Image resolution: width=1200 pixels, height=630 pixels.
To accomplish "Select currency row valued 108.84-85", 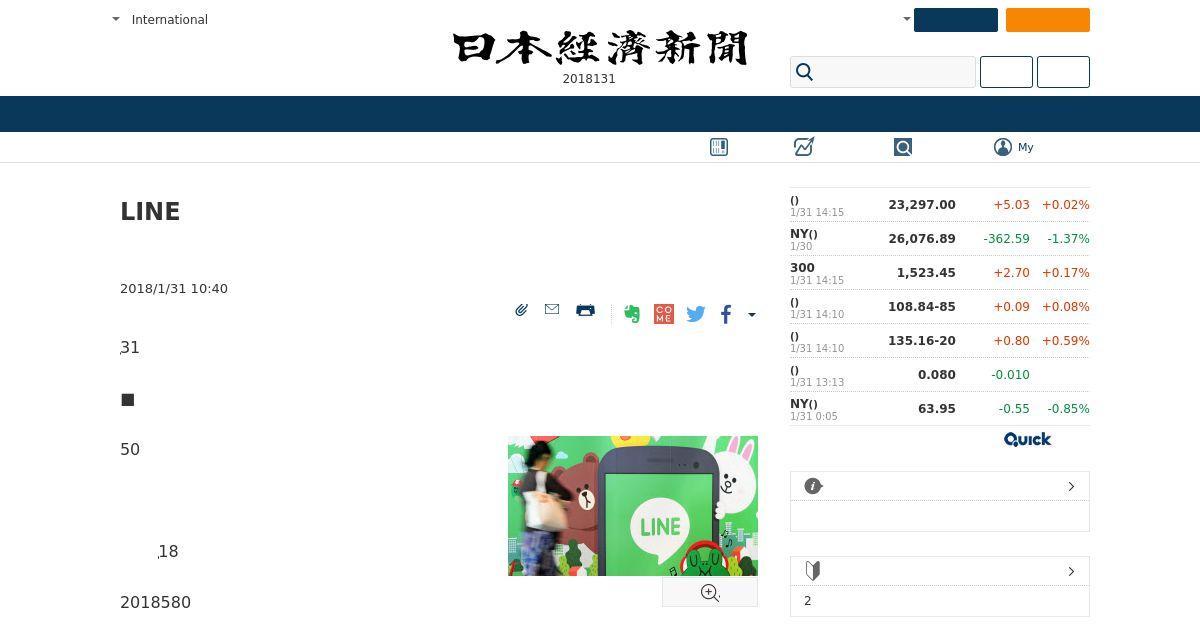I will pos(940,307).
